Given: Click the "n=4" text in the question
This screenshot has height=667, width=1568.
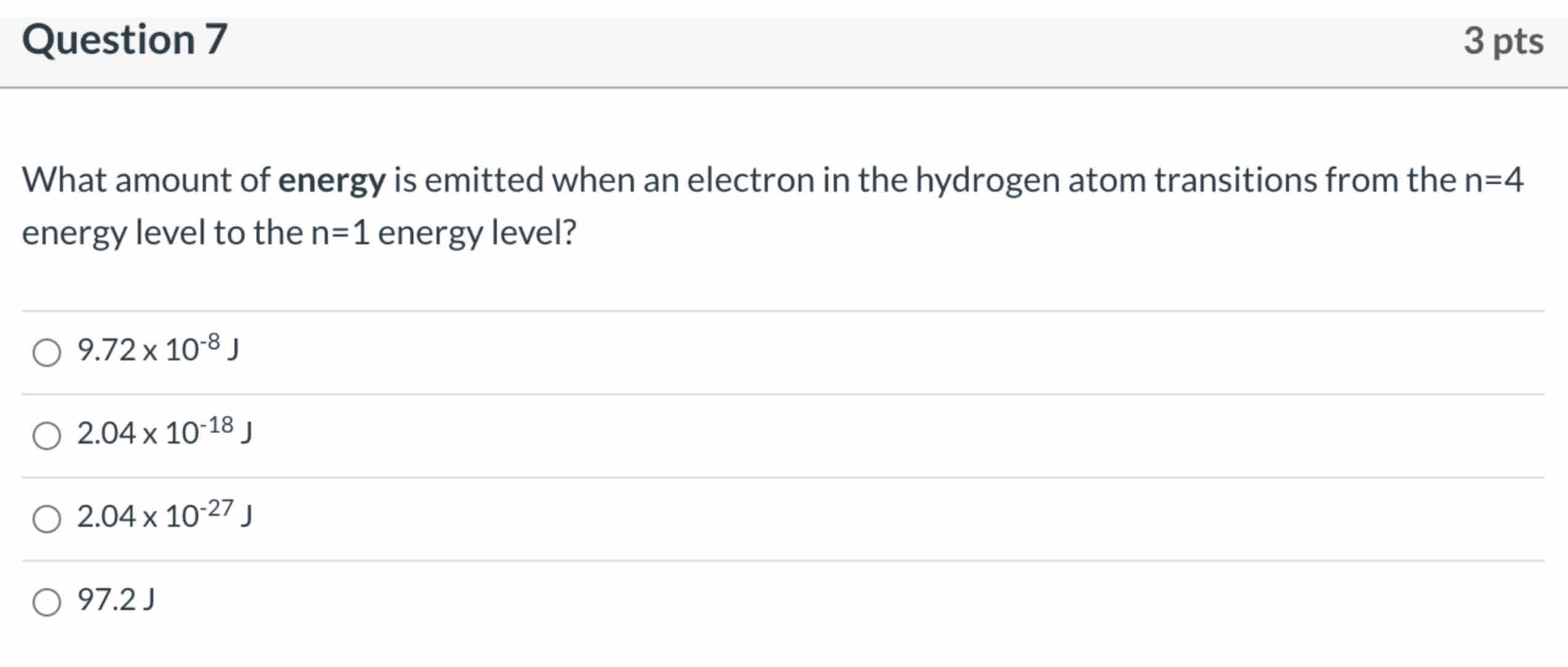Looking at the screenshot, I should (x=1494, y=181).
